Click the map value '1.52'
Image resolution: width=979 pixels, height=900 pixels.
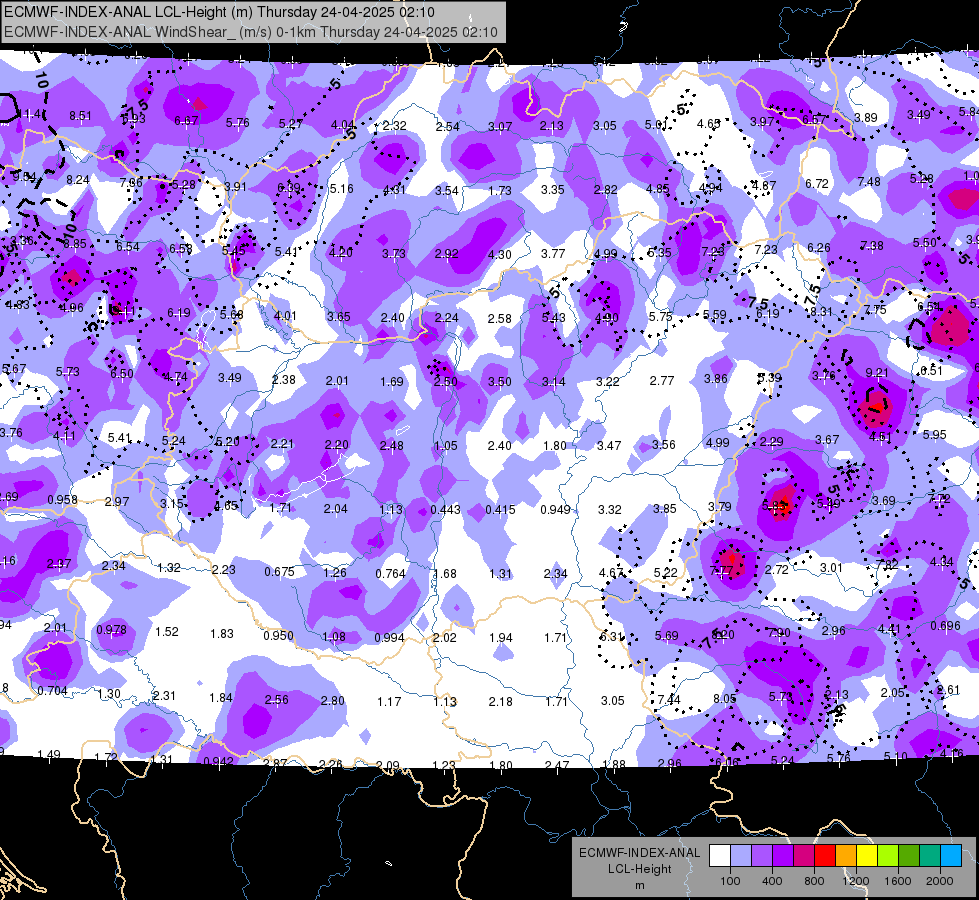click(167, 631)
